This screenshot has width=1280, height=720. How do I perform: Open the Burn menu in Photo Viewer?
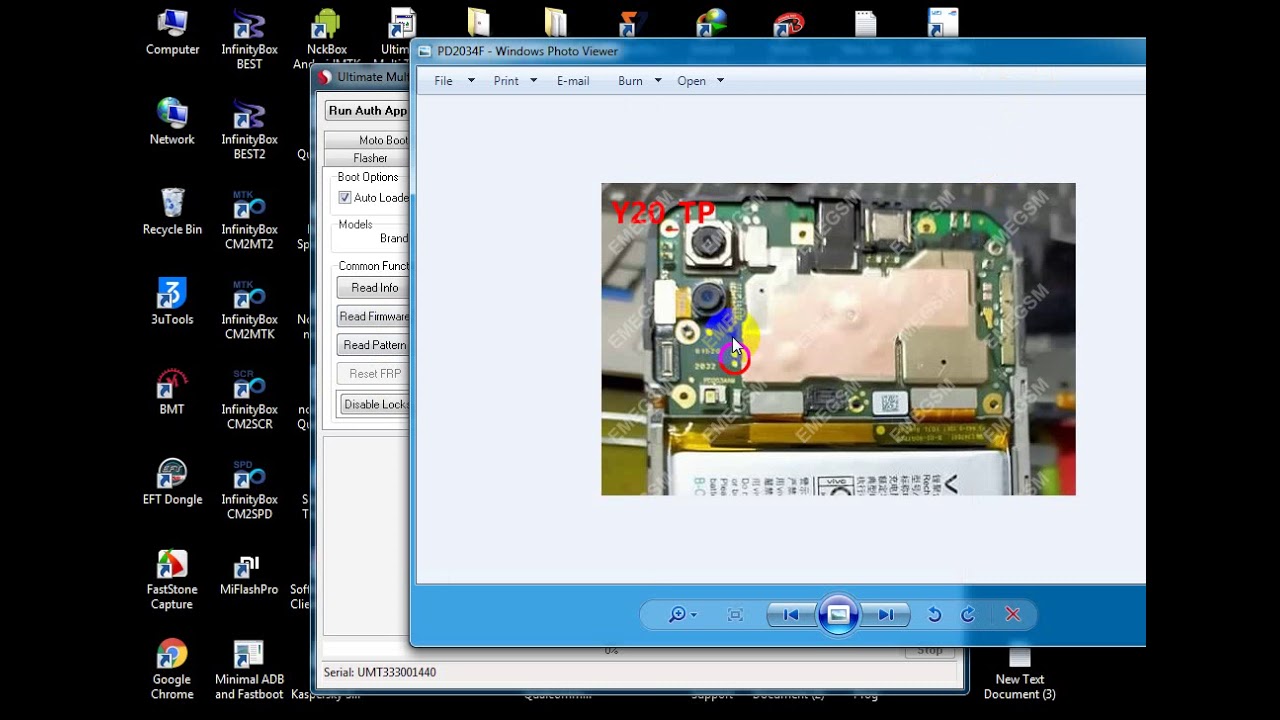point(630,81)
